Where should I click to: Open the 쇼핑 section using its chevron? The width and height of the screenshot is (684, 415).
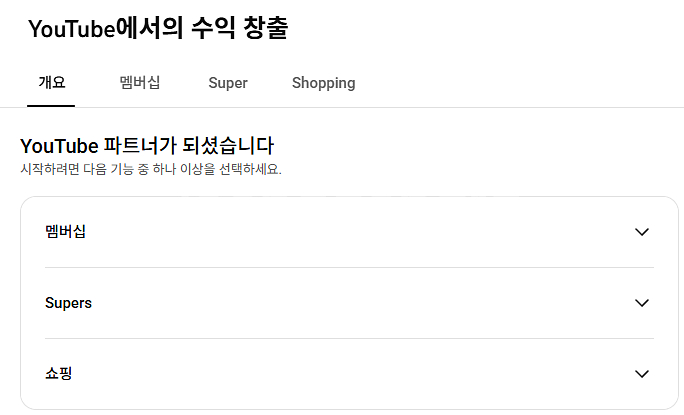[642, 374]
